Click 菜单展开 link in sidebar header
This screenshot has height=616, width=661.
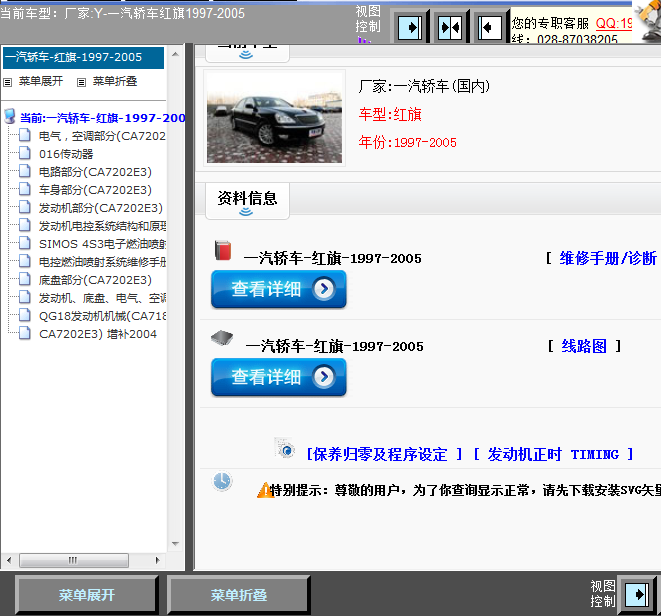(40, 81)
